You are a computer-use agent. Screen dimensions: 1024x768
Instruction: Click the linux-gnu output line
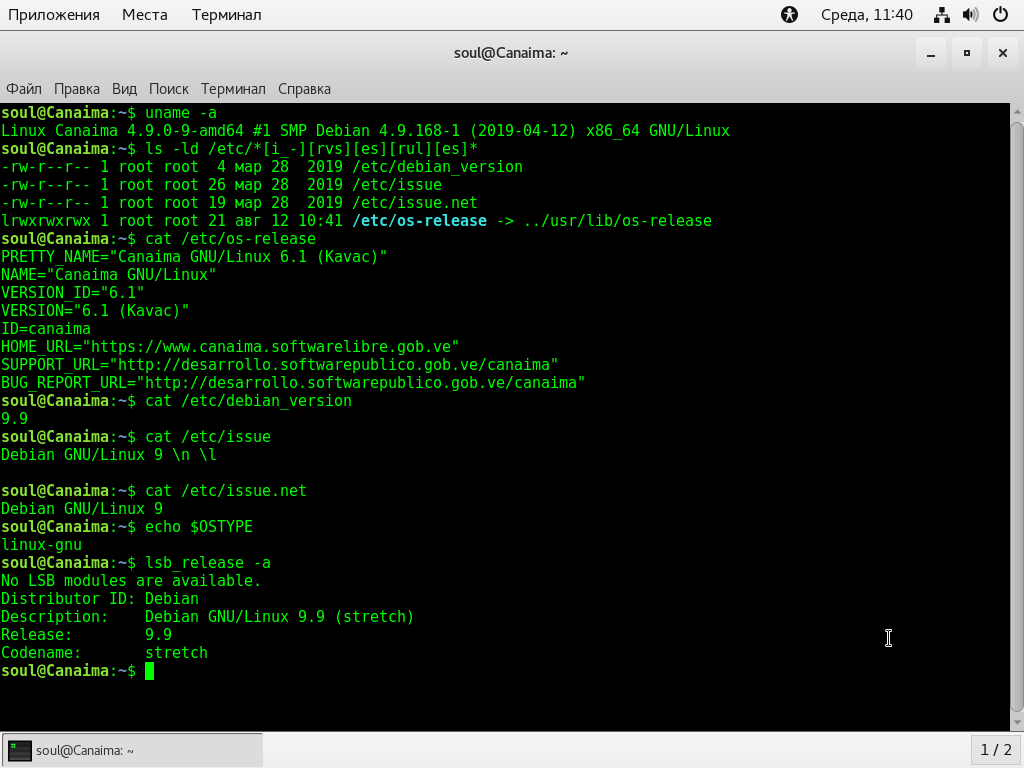coord(41,545)
